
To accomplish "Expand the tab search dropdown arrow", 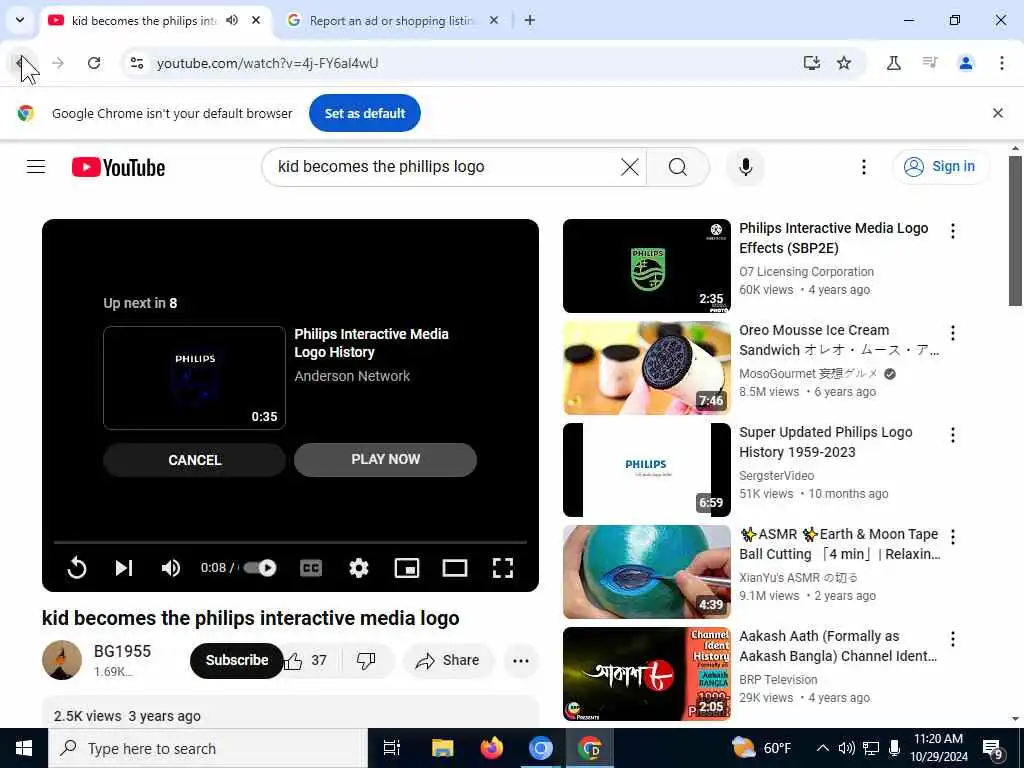I will coord(20,20).
